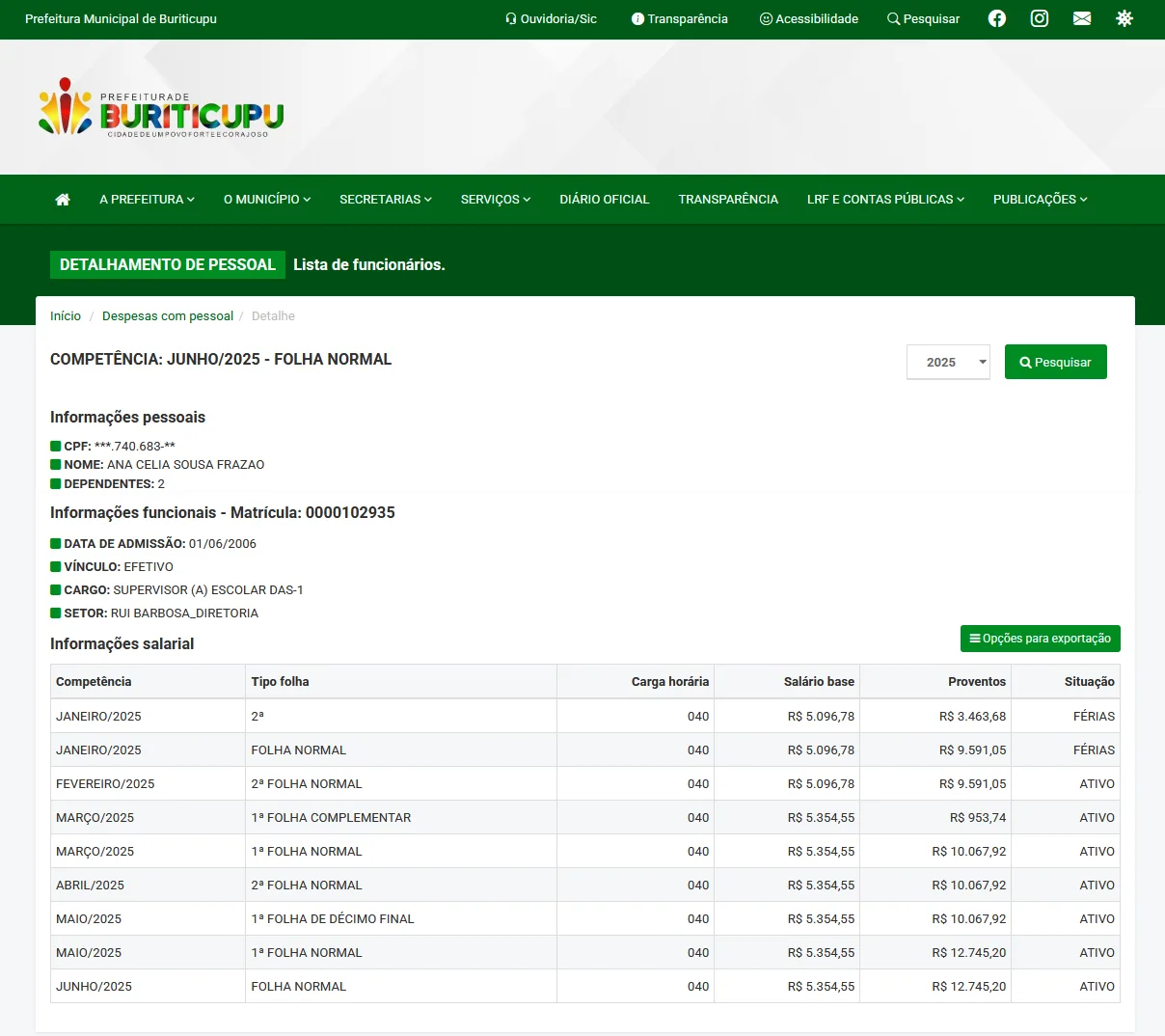Click the gear icon in top bar

point(1124,18)
